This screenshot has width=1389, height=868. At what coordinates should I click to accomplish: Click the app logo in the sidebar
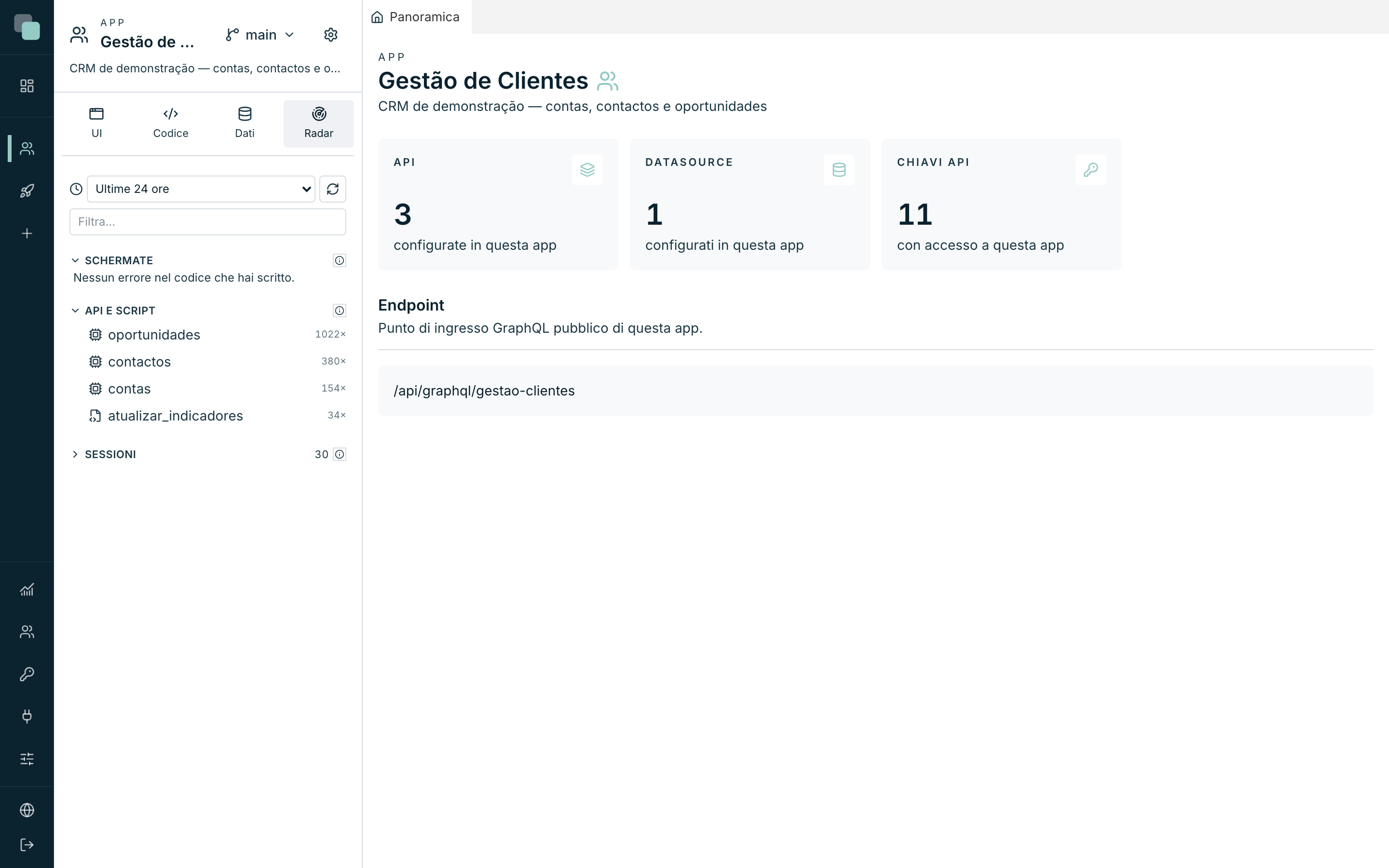(27, 27)
